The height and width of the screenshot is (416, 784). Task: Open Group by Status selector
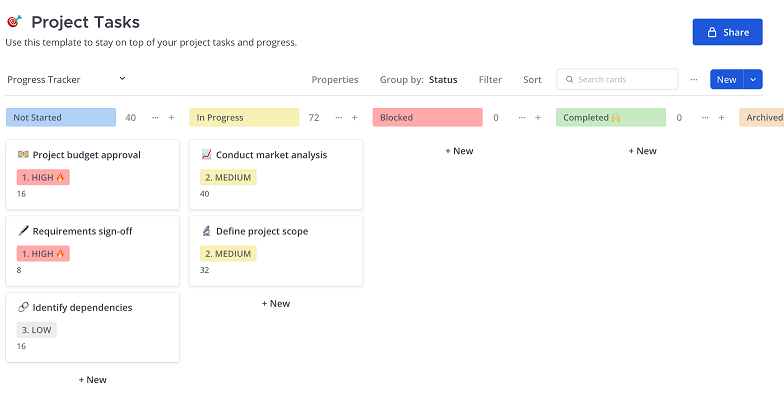point(418,80)
